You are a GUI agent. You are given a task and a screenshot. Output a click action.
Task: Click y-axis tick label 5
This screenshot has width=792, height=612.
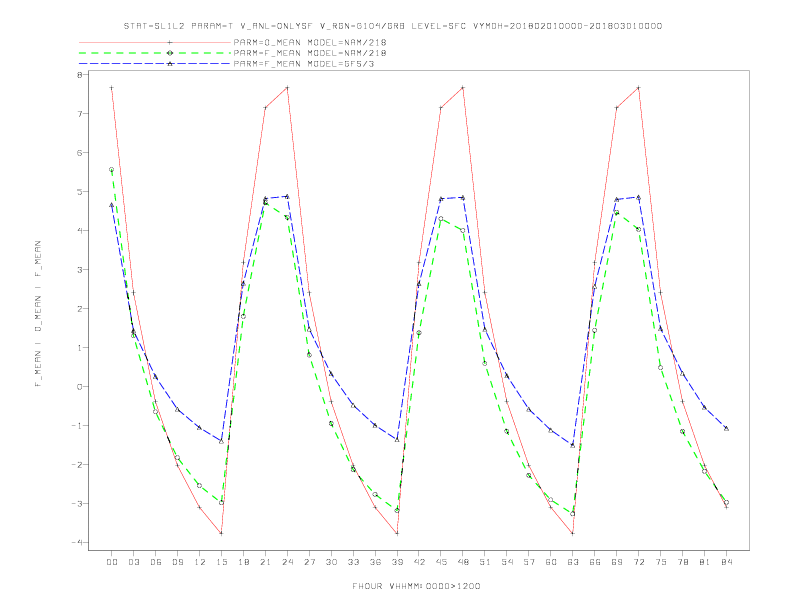(x=79, y=191)
